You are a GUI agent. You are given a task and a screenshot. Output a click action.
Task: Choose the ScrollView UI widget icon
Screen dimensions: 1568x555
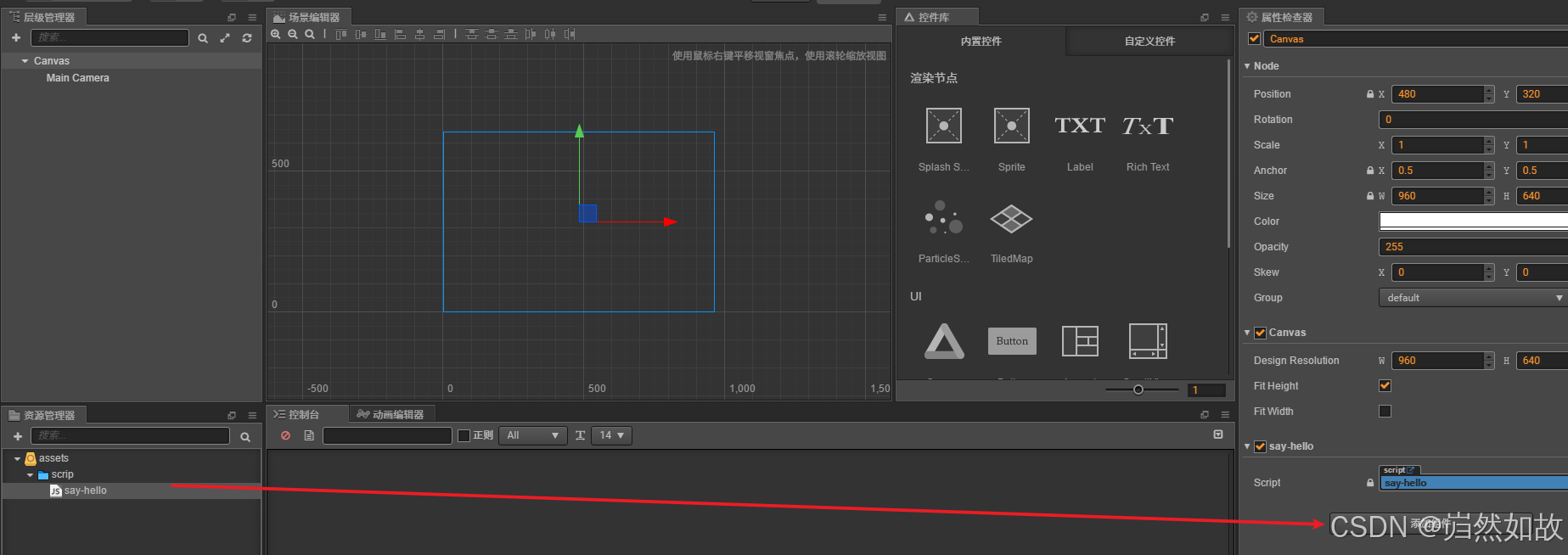coord(1148,341)
